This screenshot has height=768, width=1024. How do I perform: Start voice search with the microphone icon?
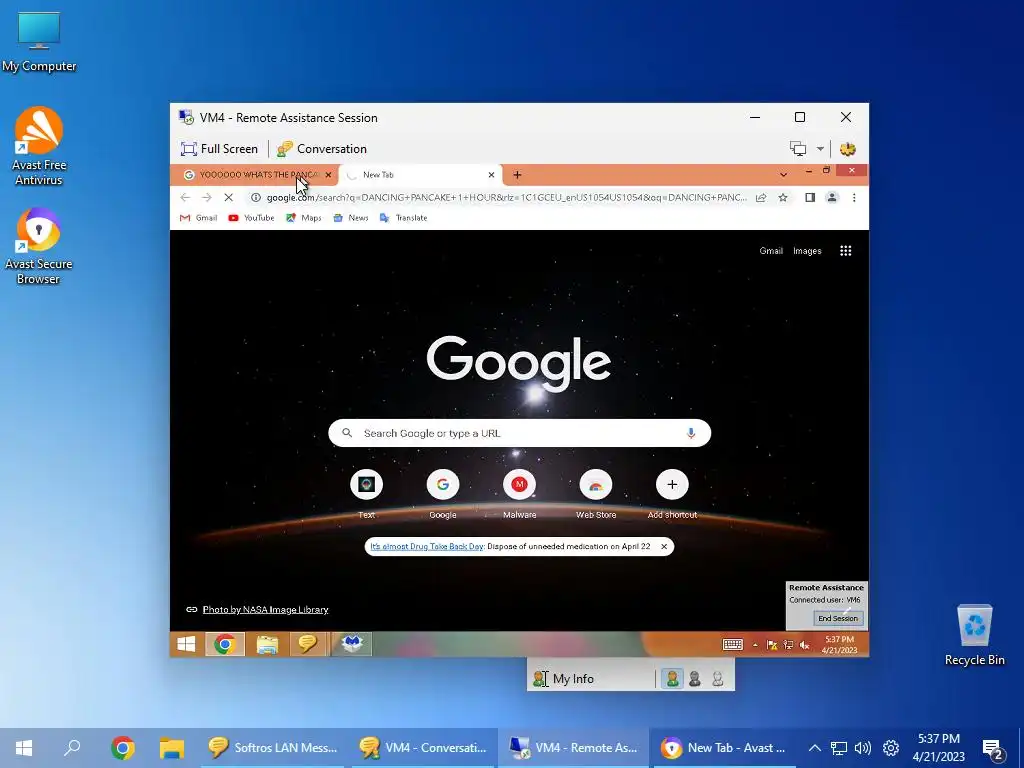pyautogui.click(x=691, y=433)
